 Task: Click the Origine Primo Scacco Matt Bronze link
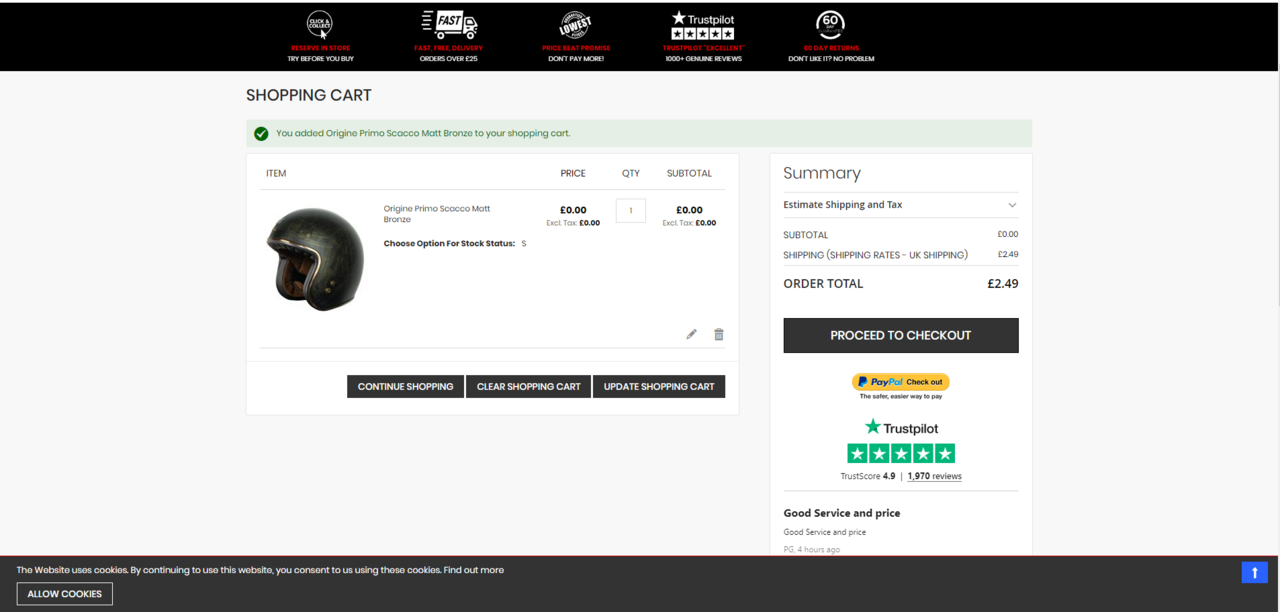point(437,214)
